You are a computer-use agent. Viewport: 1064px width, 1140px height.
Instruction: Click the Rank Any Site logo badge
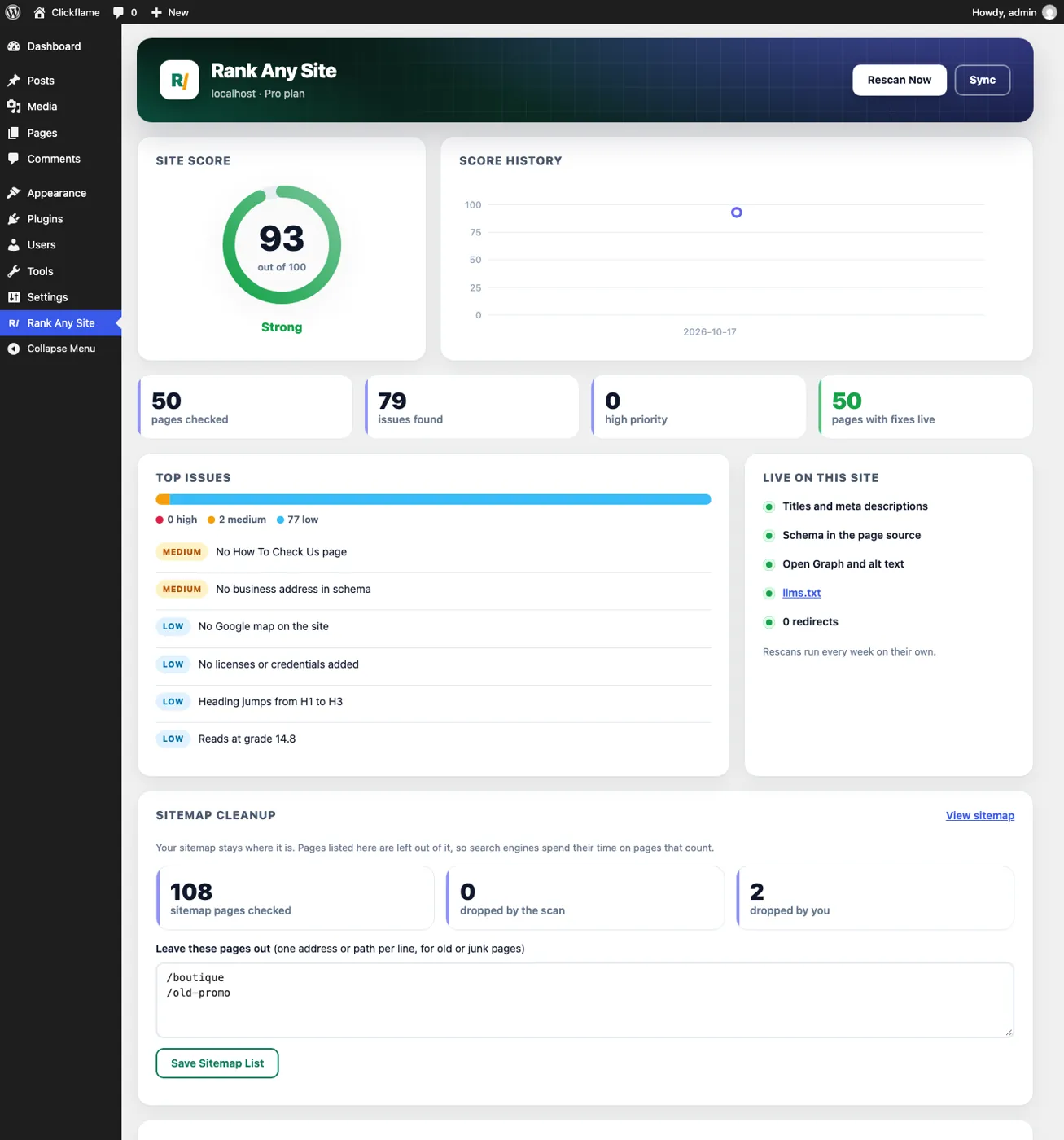tap(179, 80)
